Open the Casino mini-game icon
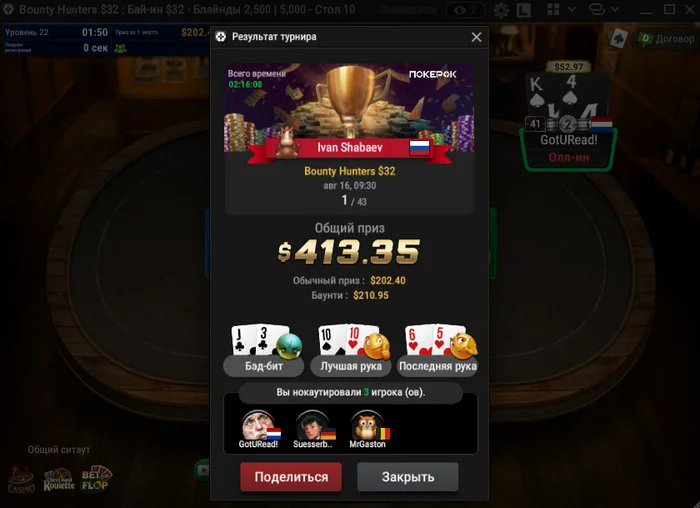The height and width of the screenshot is (508, 700). [21, 480]
